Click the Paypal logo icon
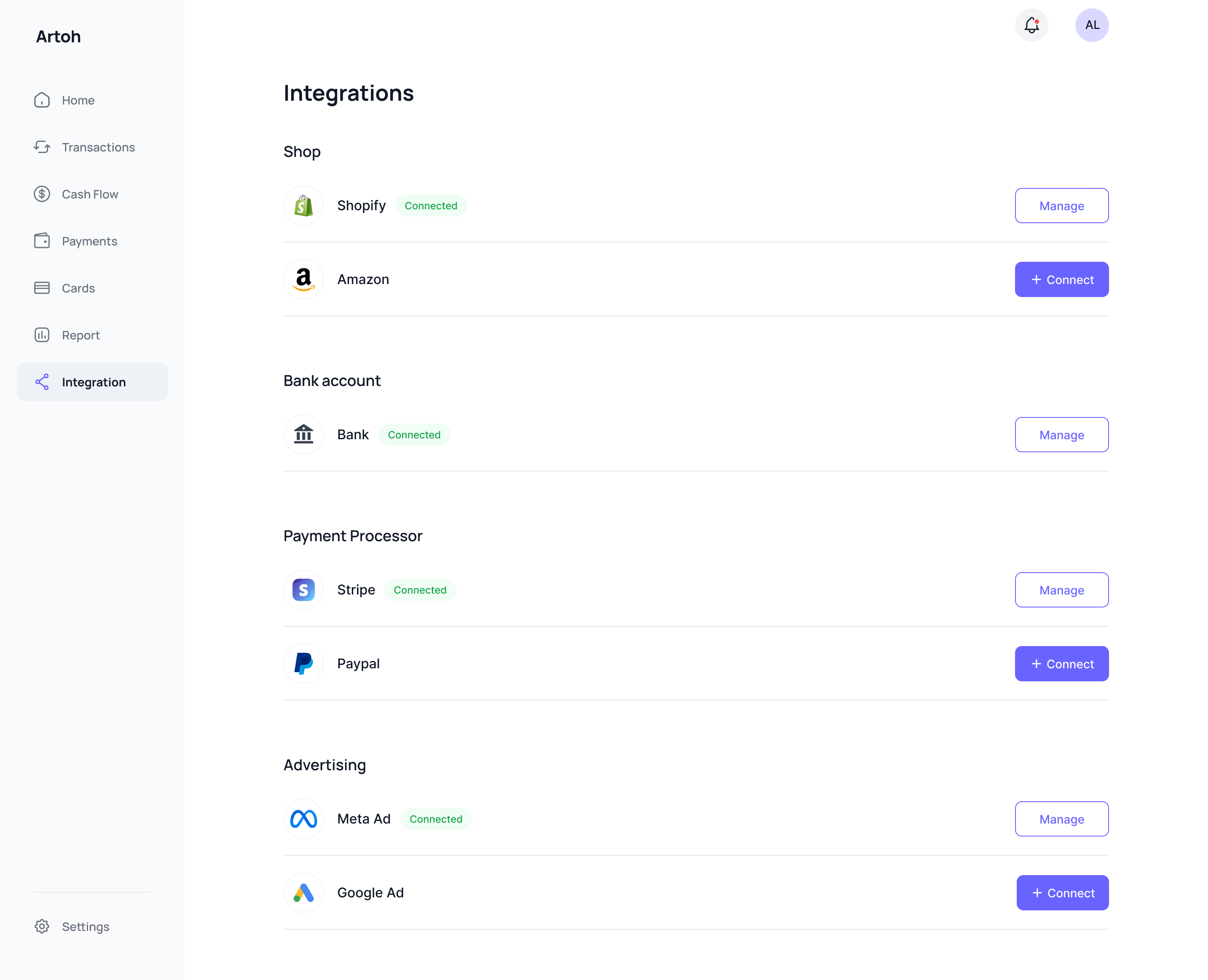The height and width of the screenshot is (980, 1208). coord(304,663)
